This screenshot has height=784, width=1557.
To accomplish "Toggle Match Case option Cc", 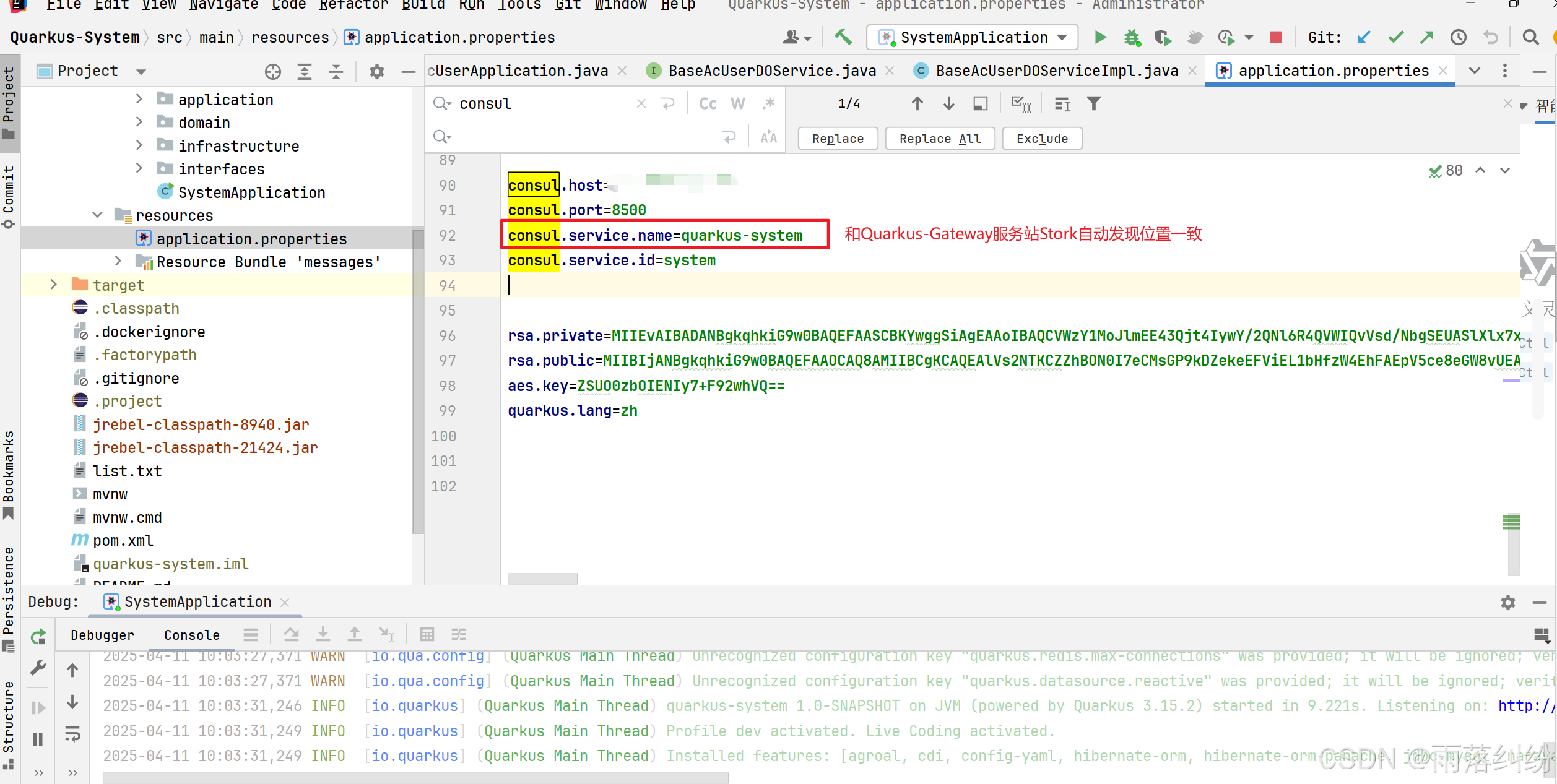I will click(708, 104).
